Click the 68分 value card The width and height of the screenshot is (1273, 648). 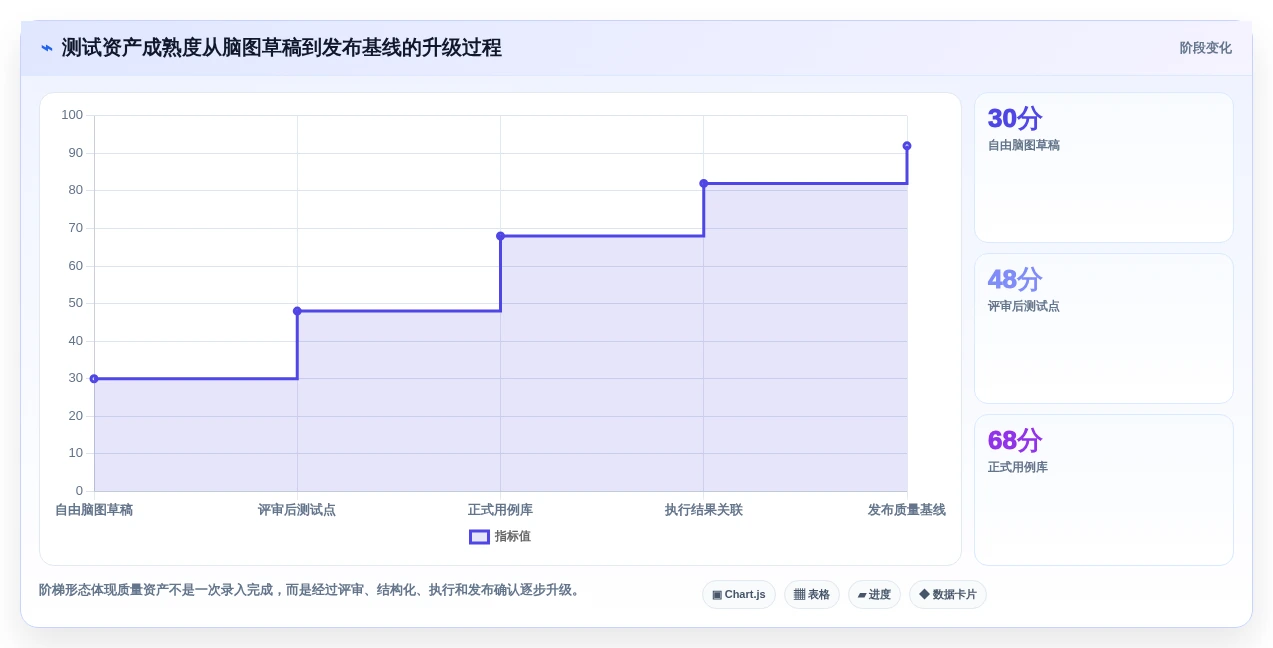point(1104,490)
